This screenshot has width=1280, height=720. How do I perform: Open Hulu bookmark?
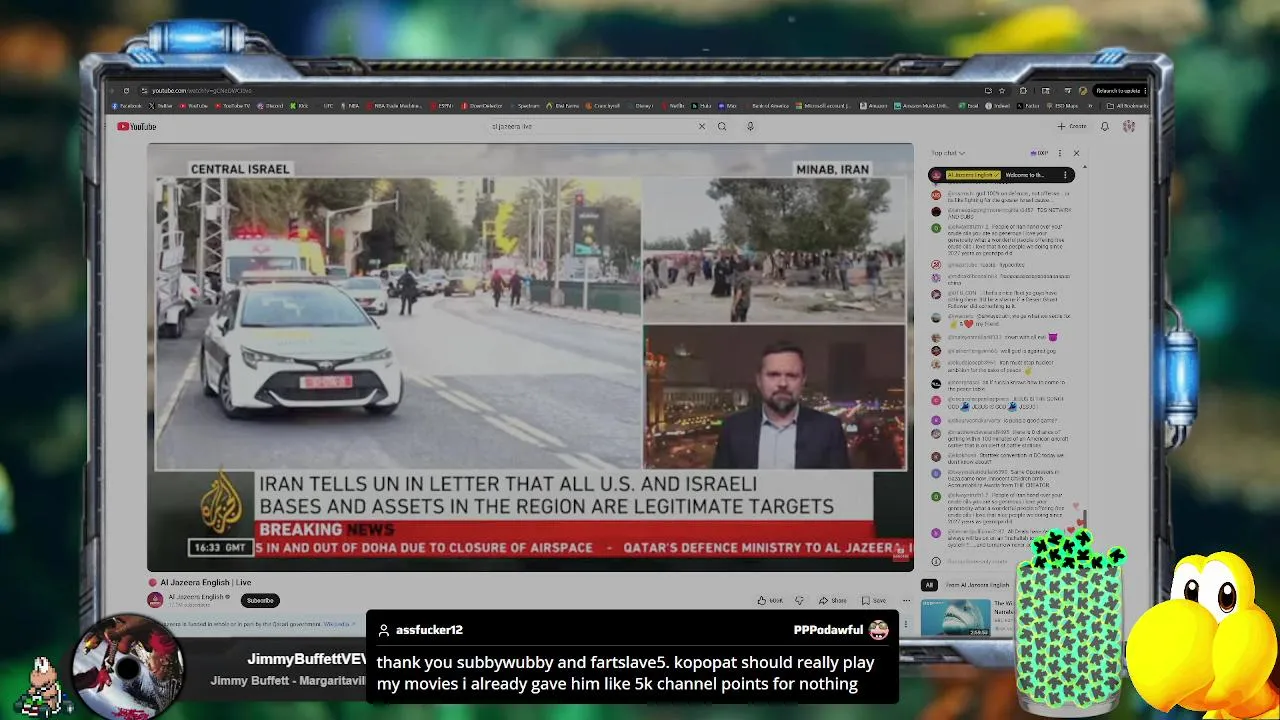pos(702,106)
